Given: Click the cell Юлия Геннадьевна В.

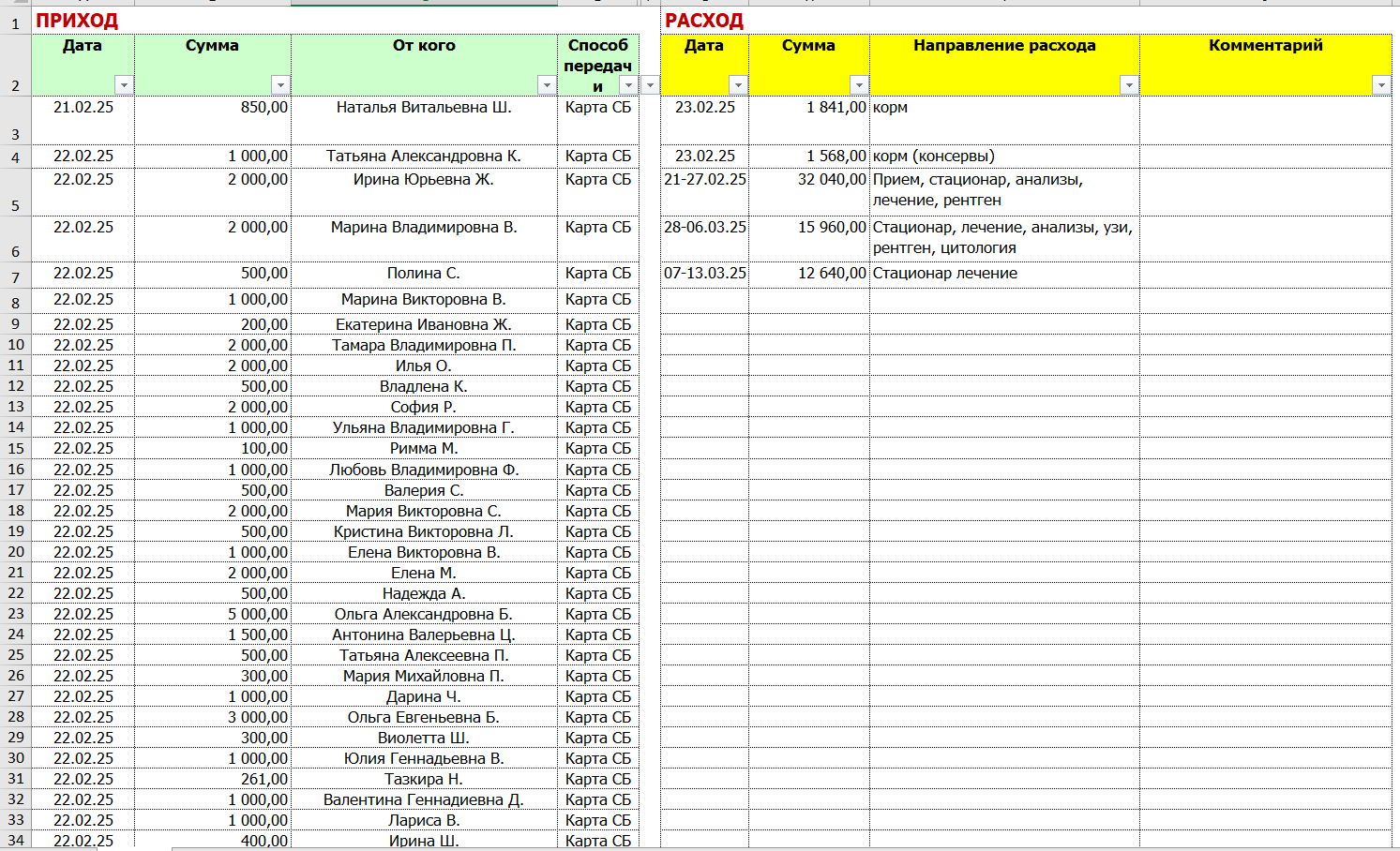Looking at the screenshot, I should (x=425, y=758).
